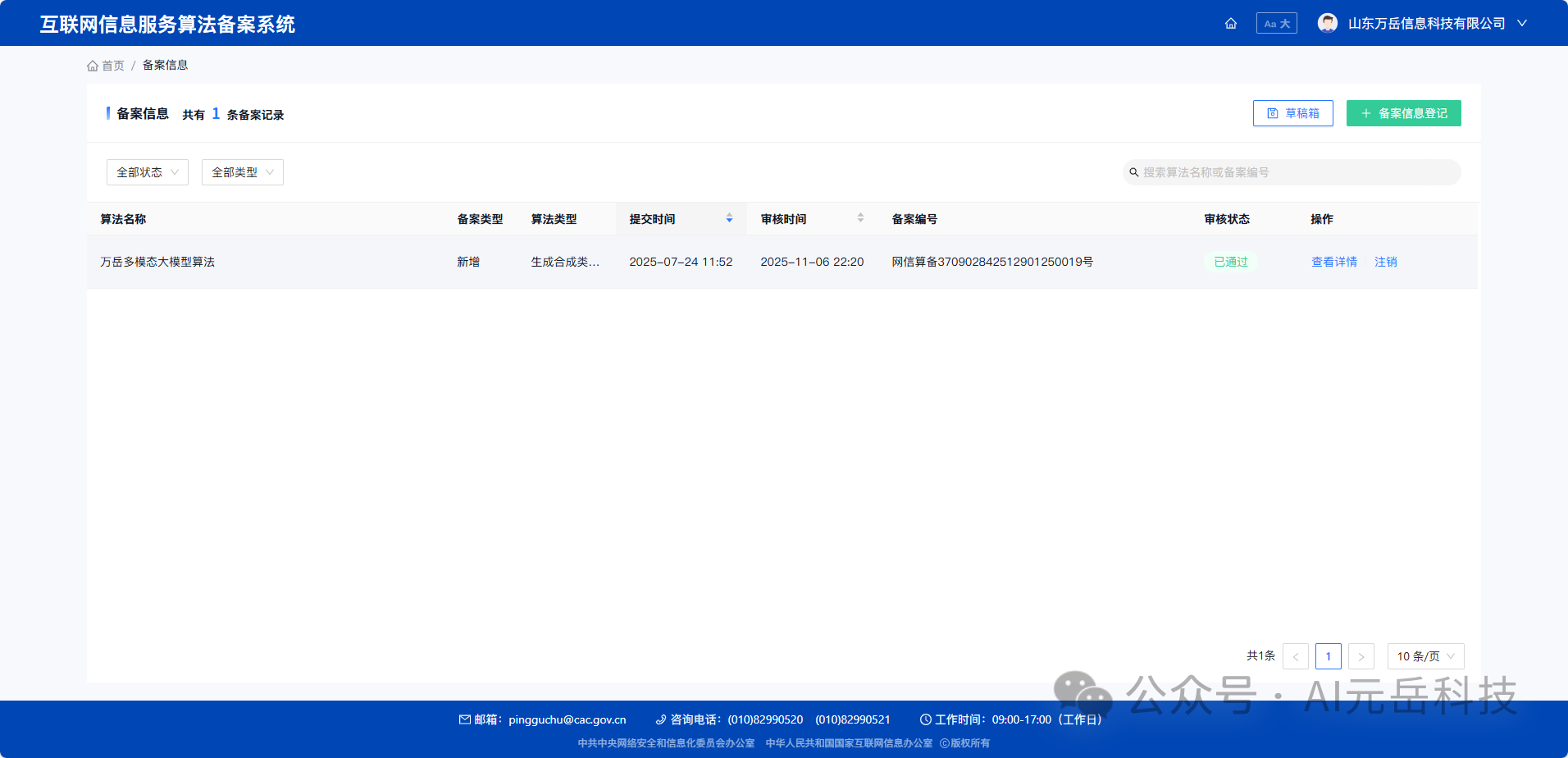
Task: Click the 草稿箱 save icon
Action: click(x=1274, y=112)
